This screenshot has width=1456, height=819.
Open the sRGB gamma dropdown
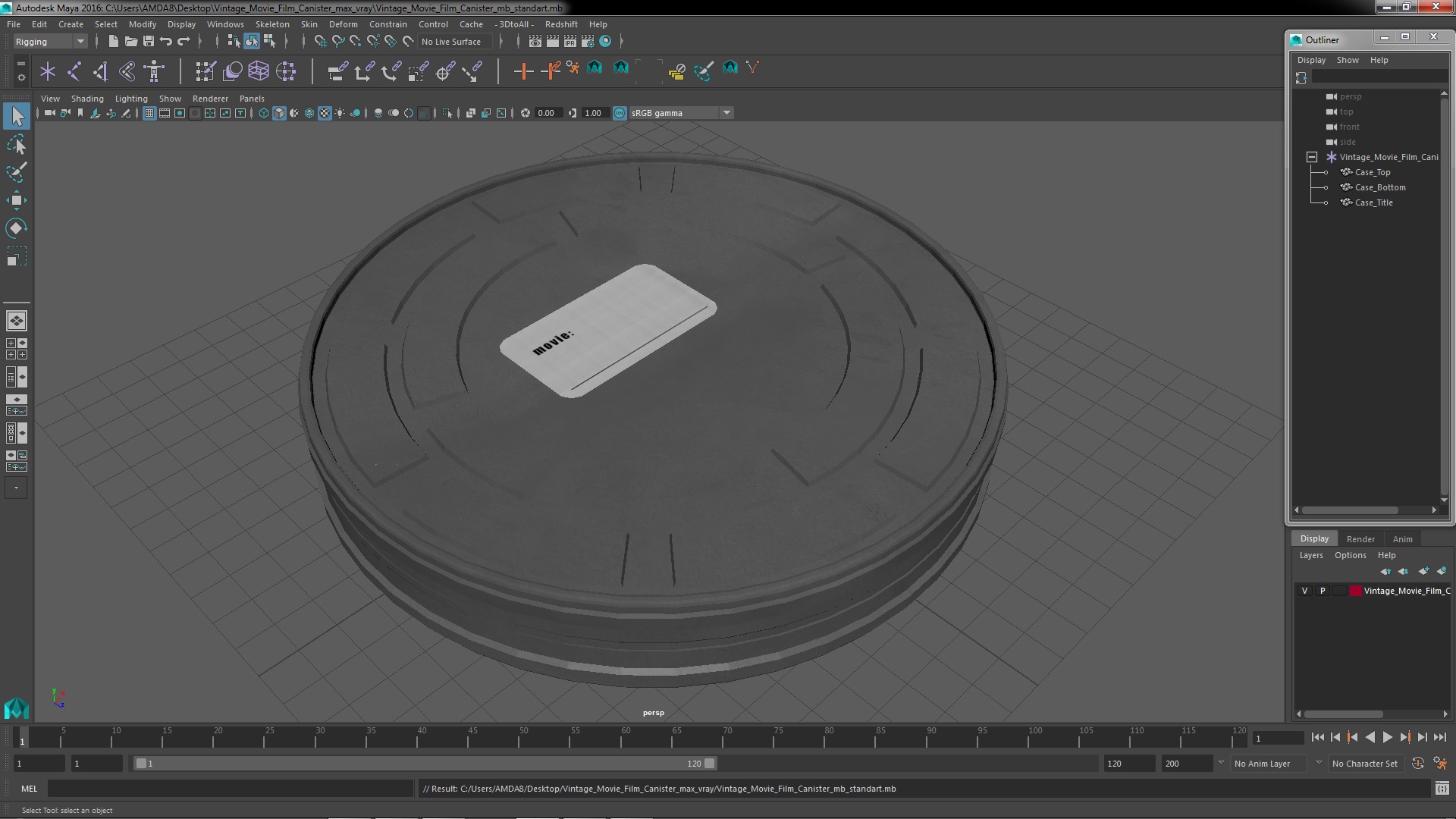point(726,113)
